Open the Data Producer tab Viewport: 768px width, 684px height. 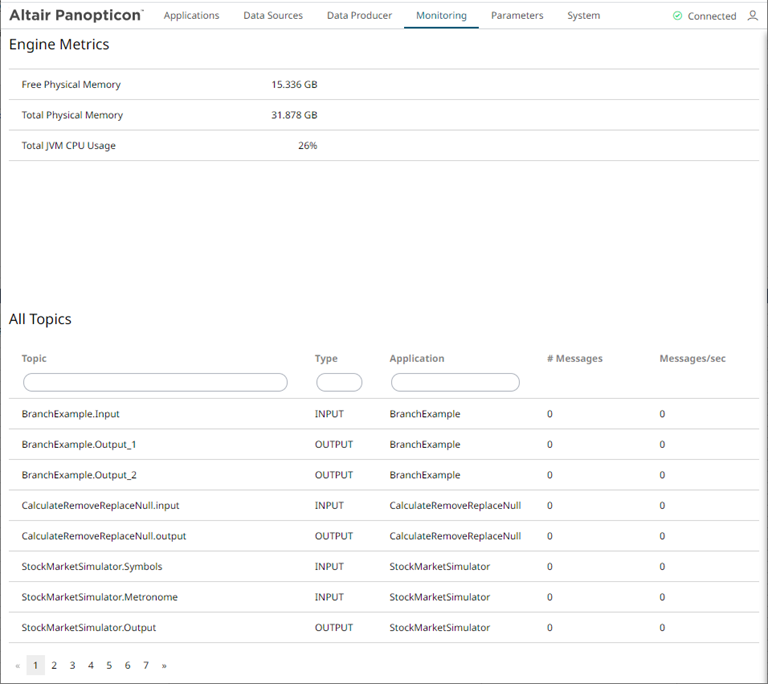[359, 16]
